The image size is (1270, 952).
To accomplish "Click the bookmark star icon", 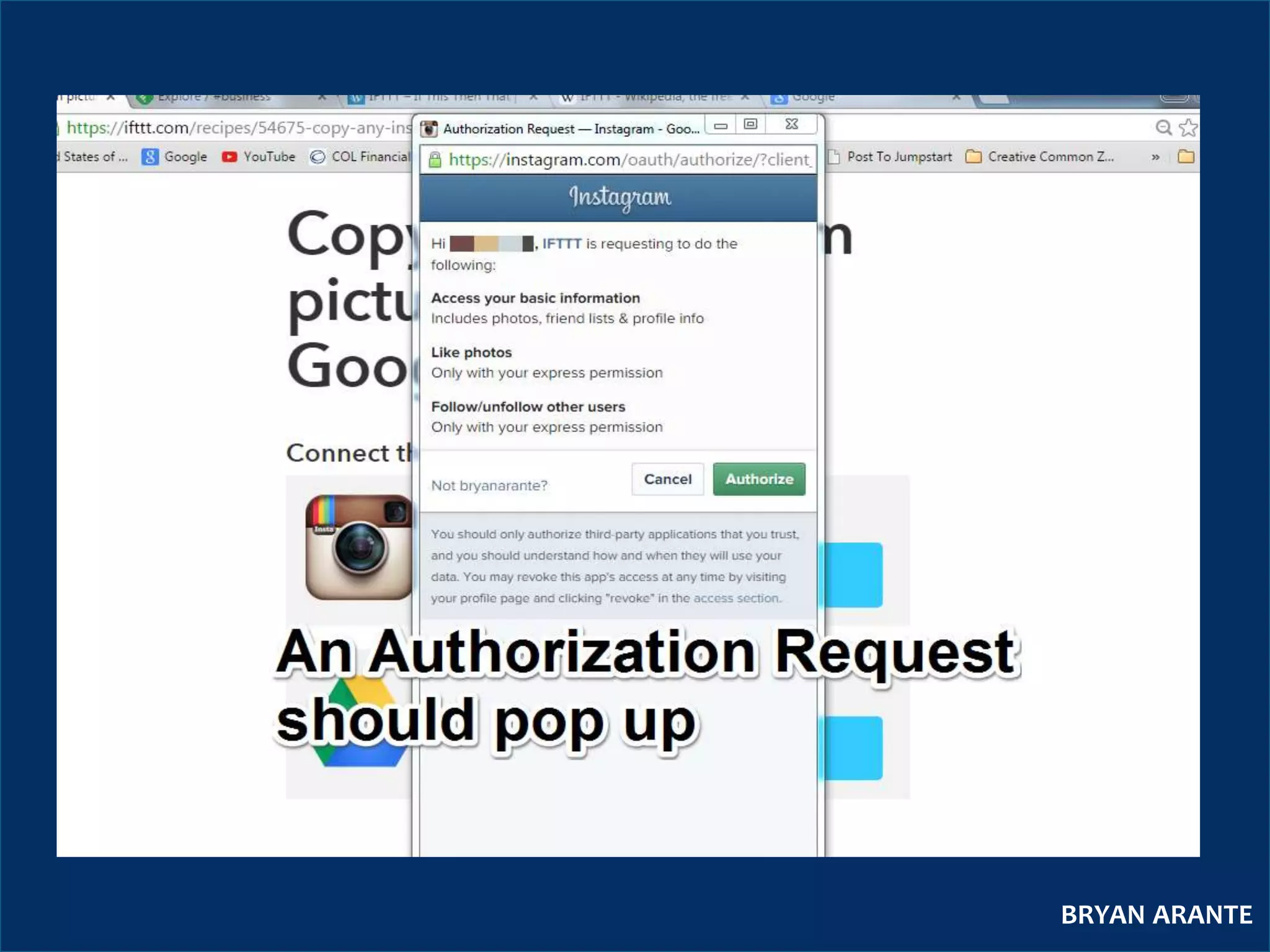I will click(x=1188, y=128).
